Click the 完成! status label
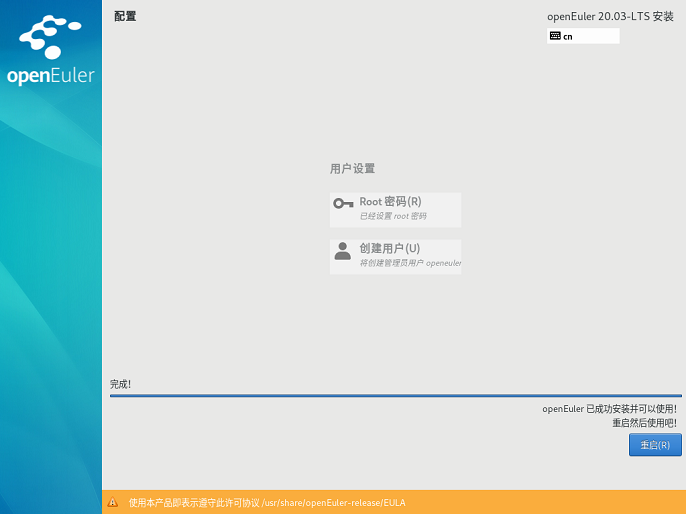This screenshot has width=686, height=514. click(121, 384)
